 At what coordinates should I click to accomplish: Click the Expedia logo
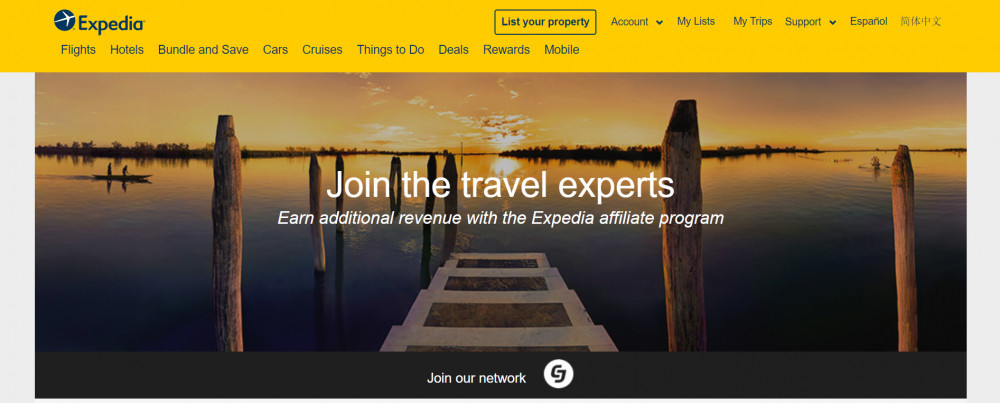tap(99, 22)
